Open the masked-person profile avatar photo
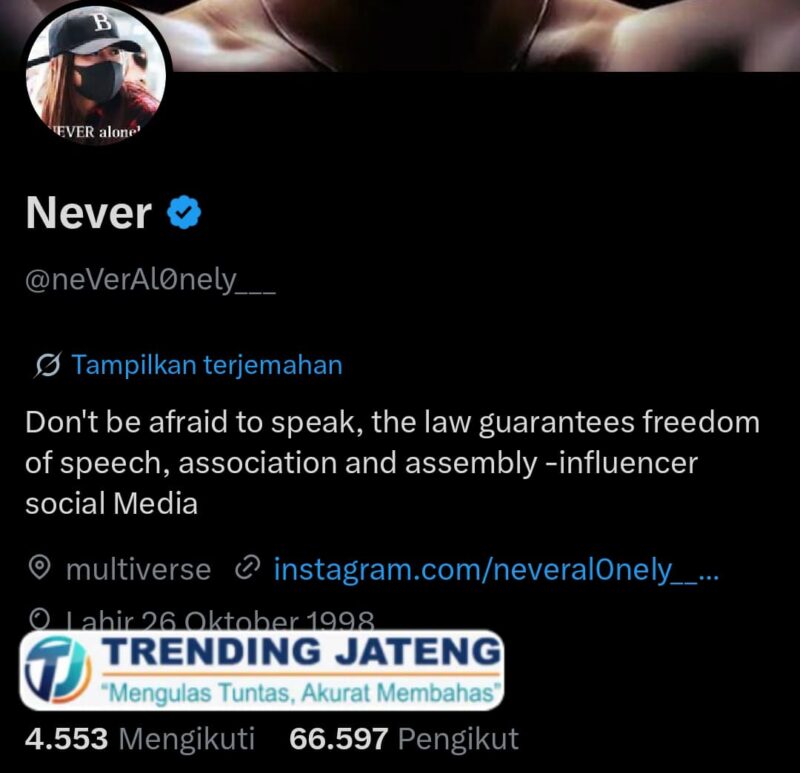 click(96, 75)
